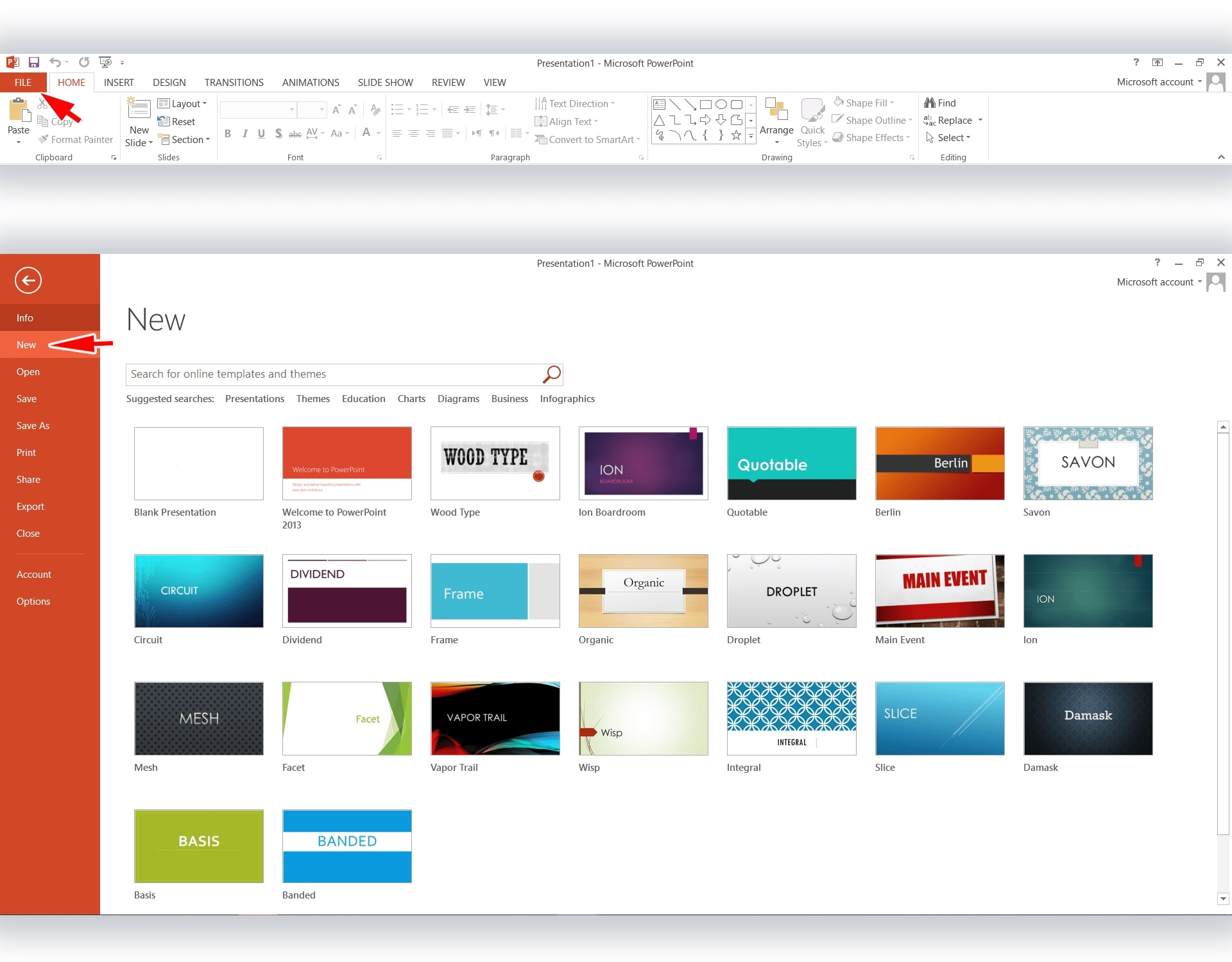Select the Wood Type template thumbnail
1232x962 pixels.
[x=495, y=463]
